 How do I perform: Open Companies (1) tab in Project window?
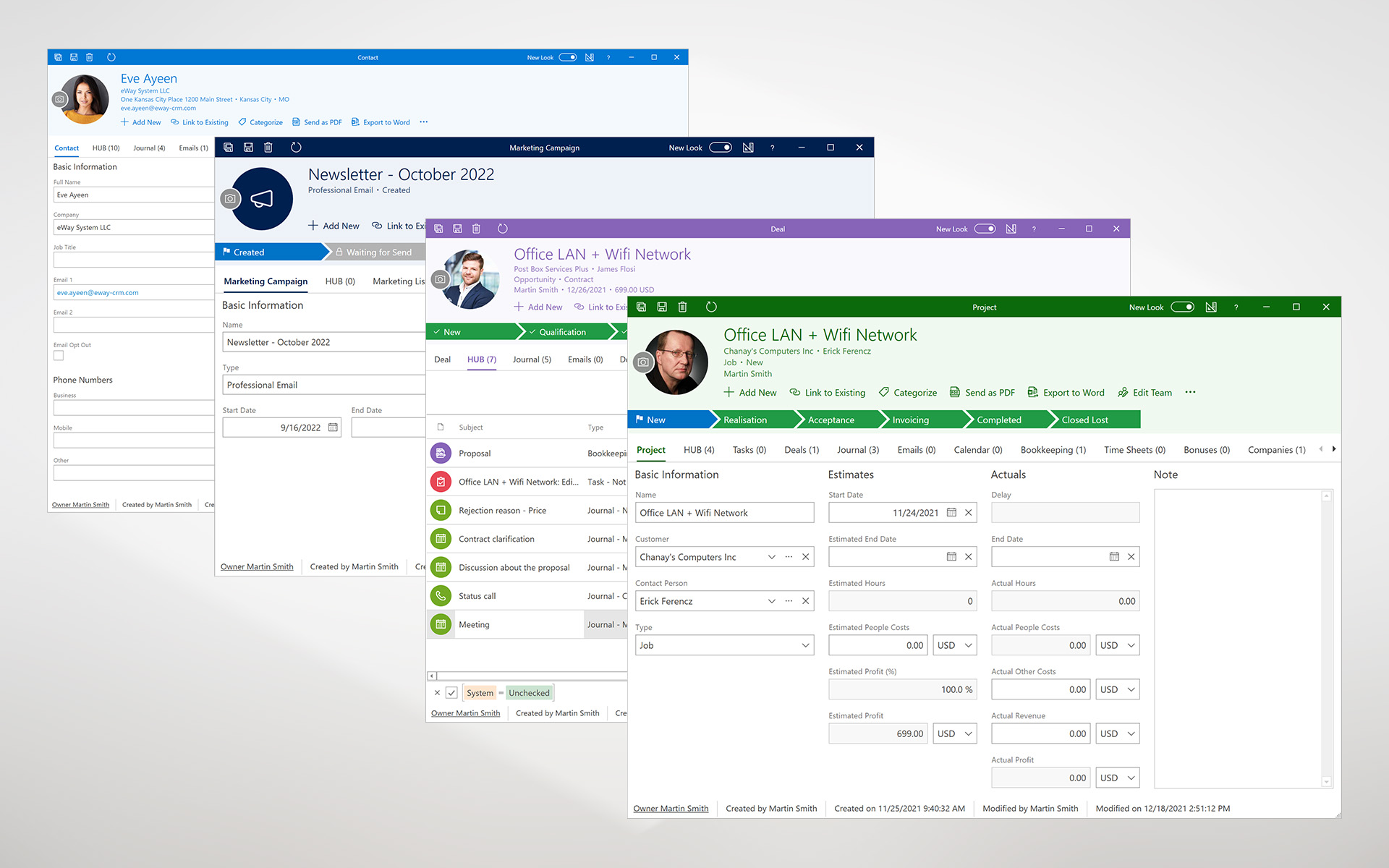(1276, 450)
